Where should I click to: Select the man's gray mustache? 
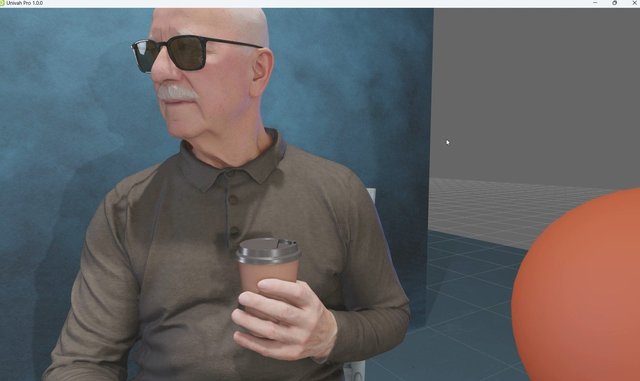176,93
